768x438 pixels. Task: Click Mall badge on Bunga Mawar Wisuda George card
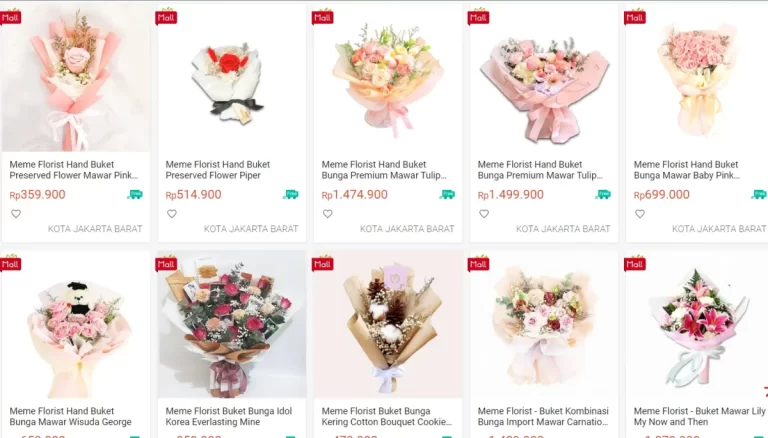(x=10, y=263)
